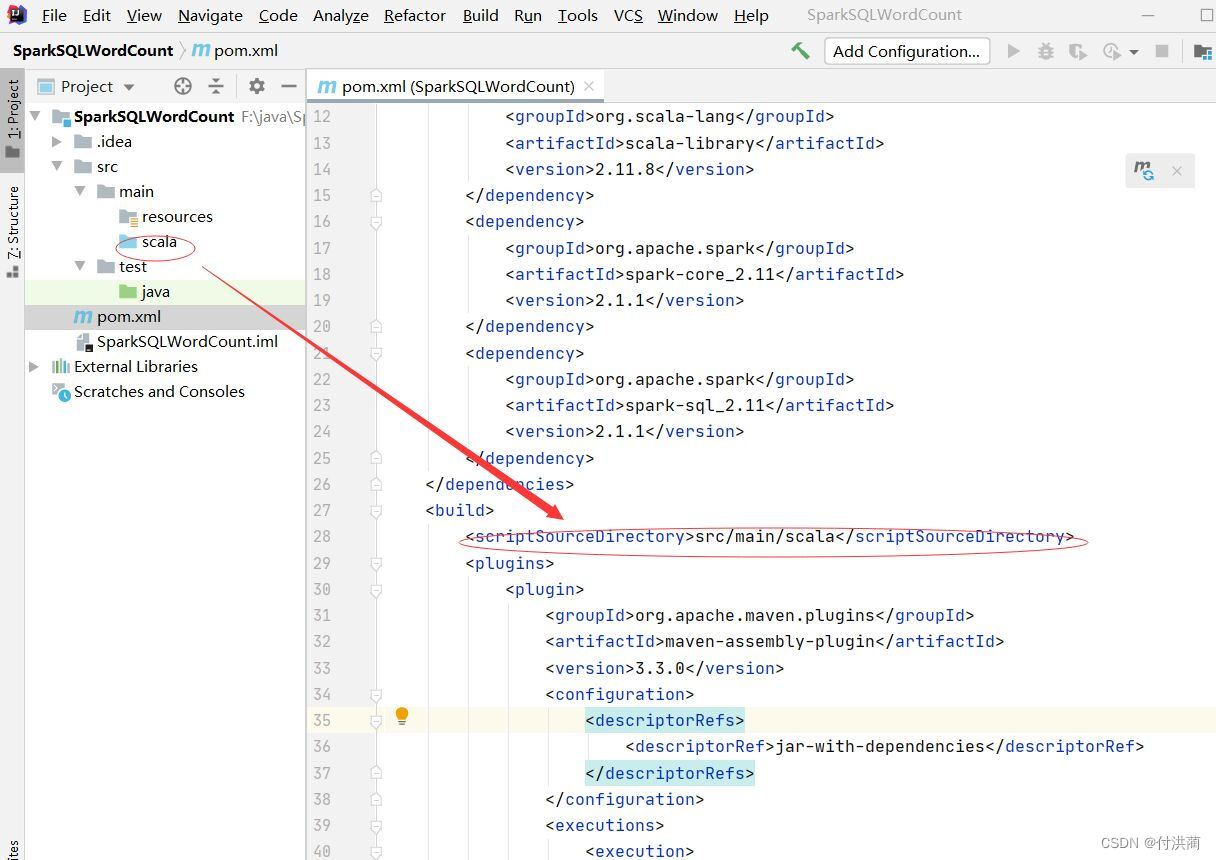Click SparkSQLWordCount breadcrumb in navigation bar

(93, 50)
